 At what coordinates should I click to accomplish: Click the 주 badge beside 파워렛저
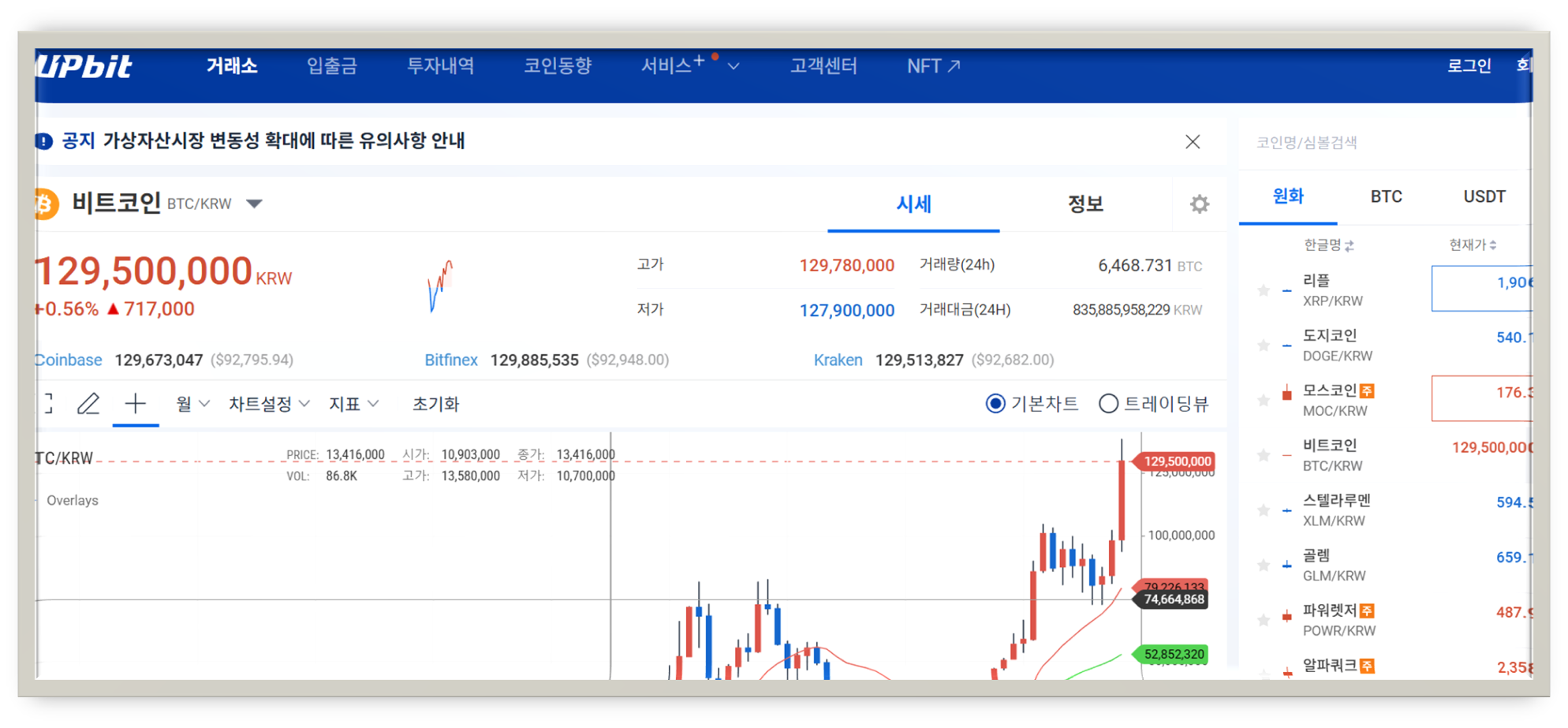pos(1368,610)
